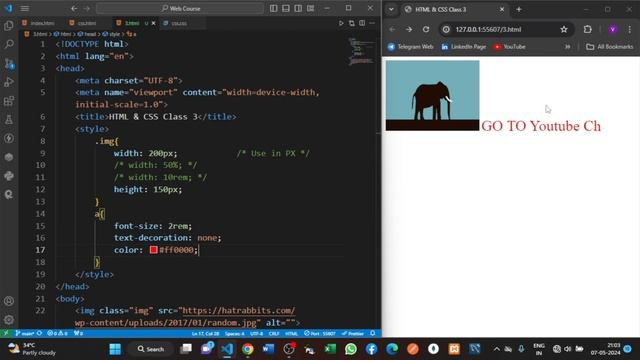The width and height of the screenshot is (640, 360).
Task: Click the a selector breadcrumb item
Action: 131,34
